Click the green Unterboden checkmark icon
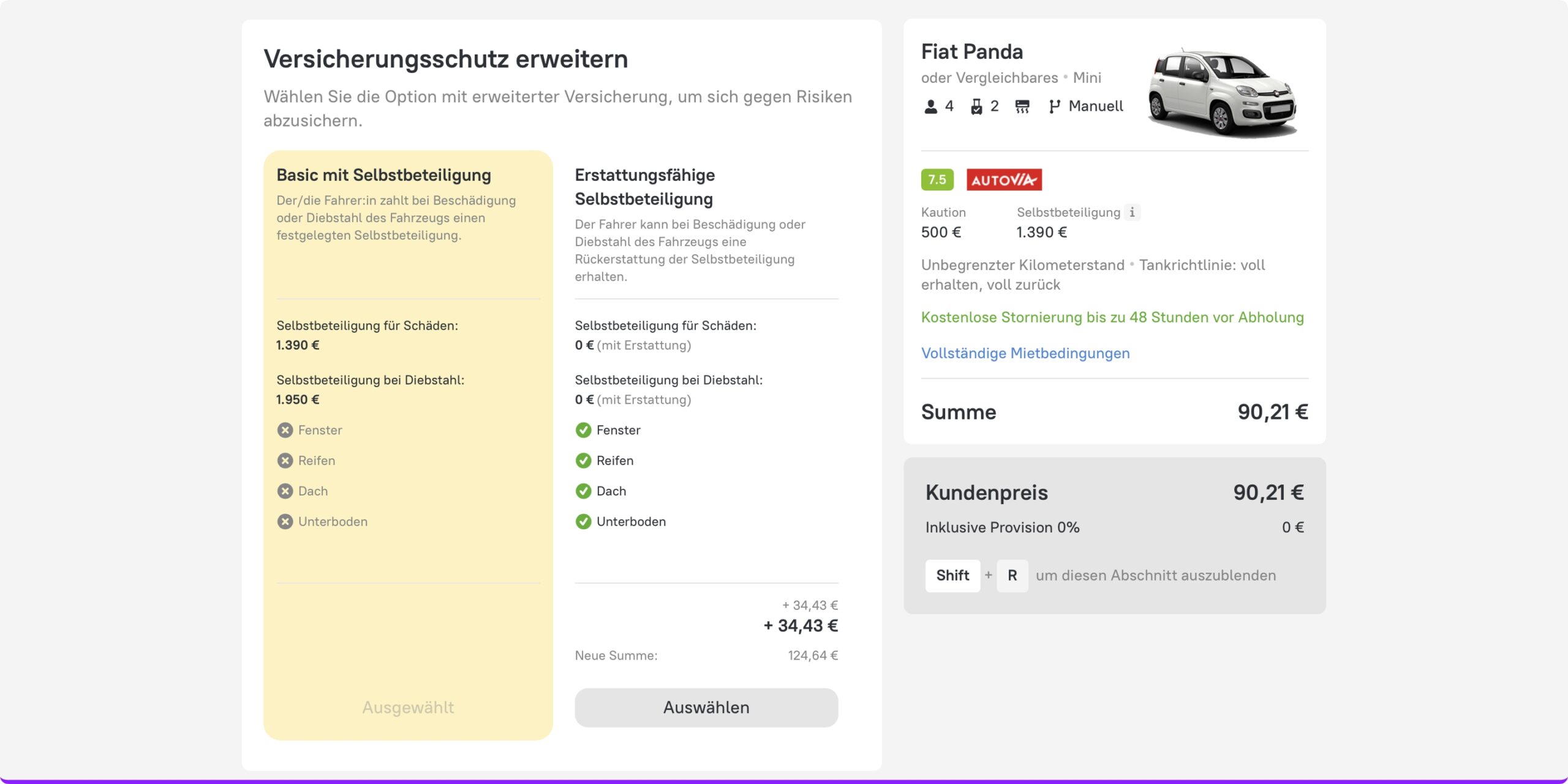Screen dimensions: 1568x784 point(583,522)
